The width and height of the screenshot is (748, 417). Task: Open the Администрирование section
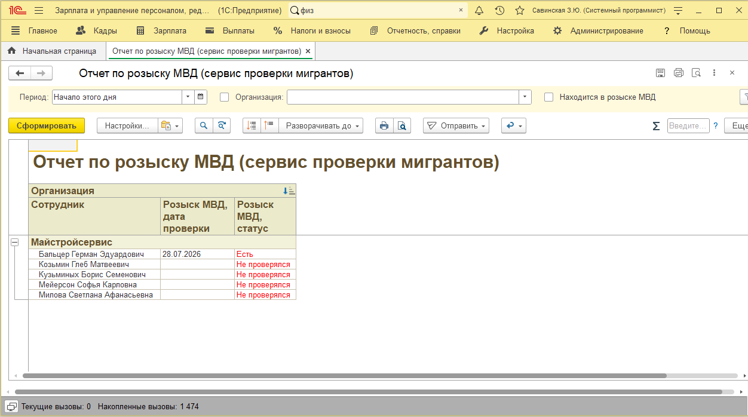(x=598, y=31)
